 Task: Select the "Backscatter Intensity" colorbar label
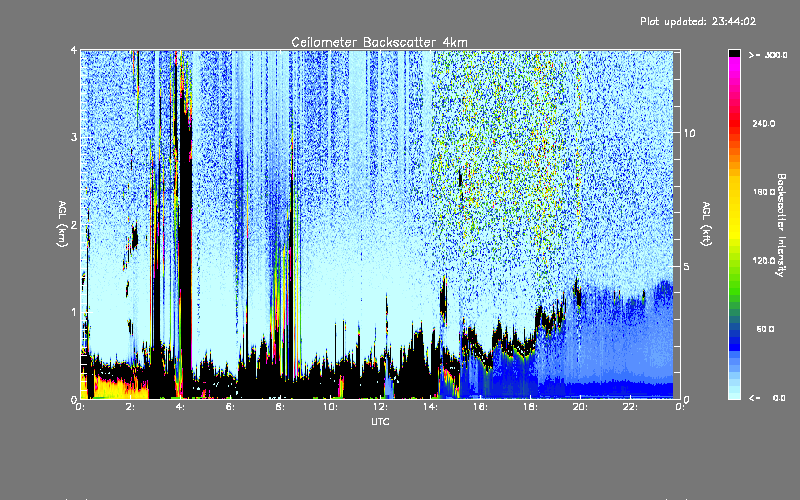pyautogui.click(x=781, y=225)
